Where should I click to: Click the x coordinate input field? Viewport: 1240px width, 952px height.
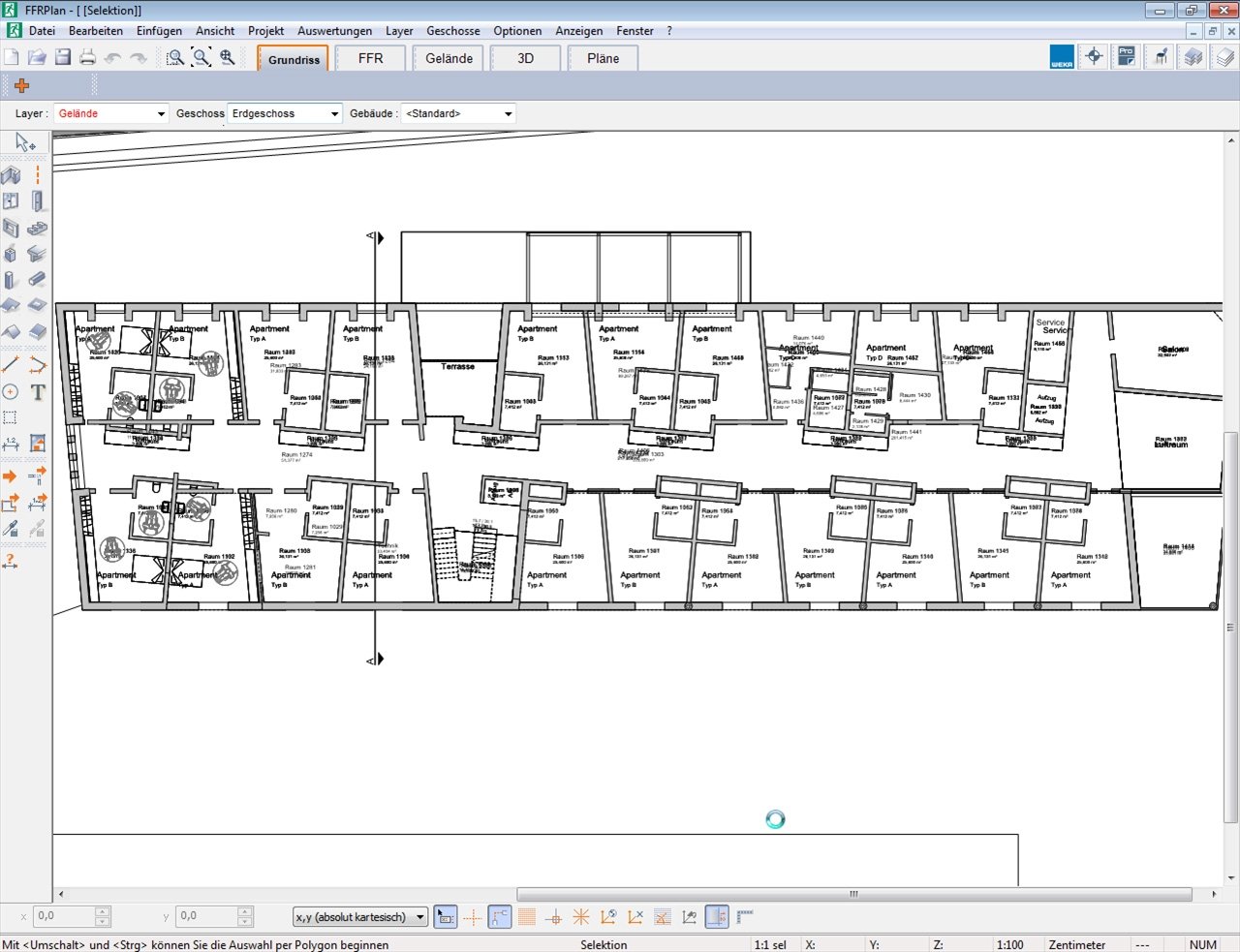[x=65, y=916]
